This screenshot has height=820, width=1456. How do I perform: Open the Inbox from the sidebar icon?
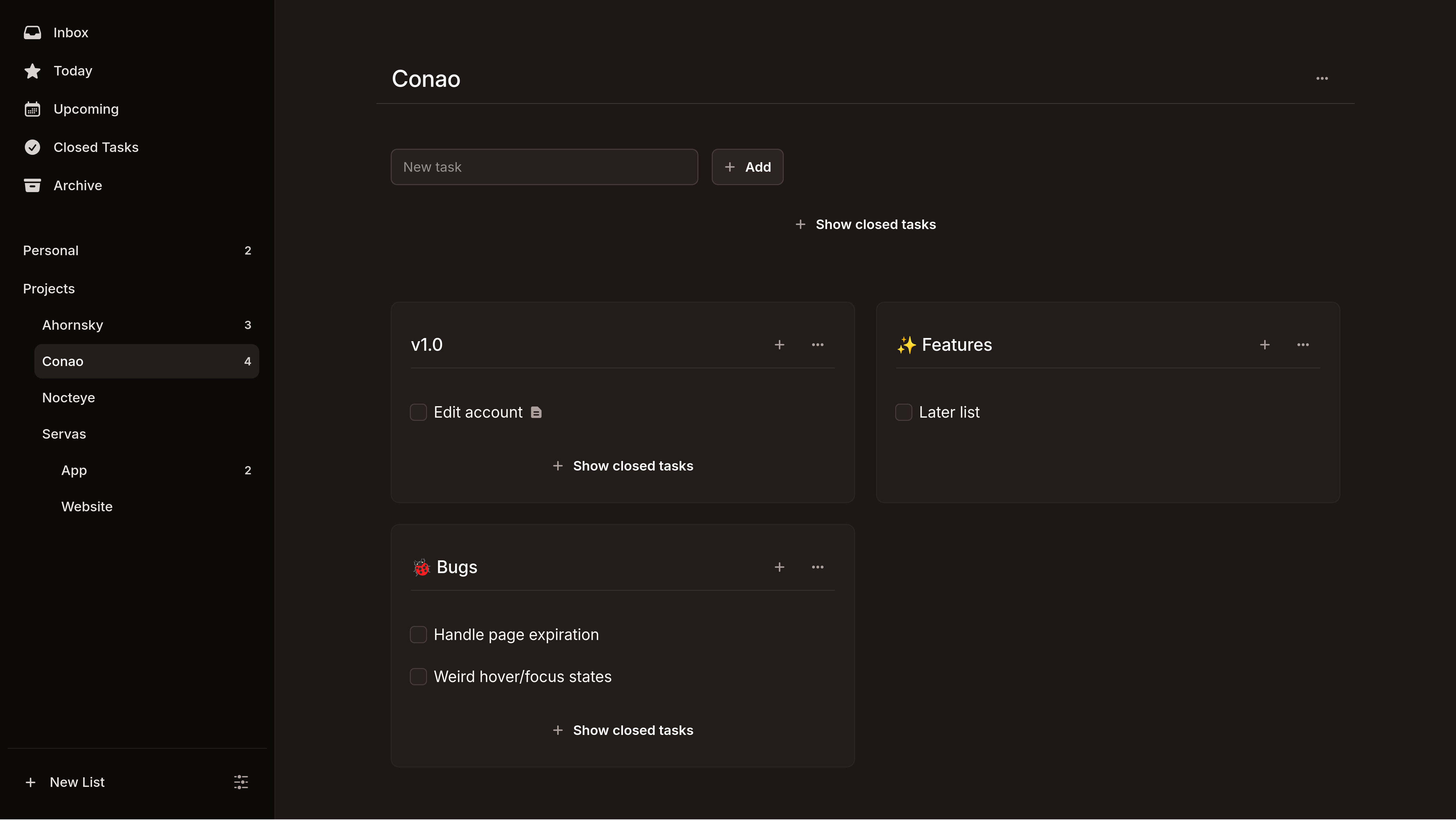pos(32,32)
